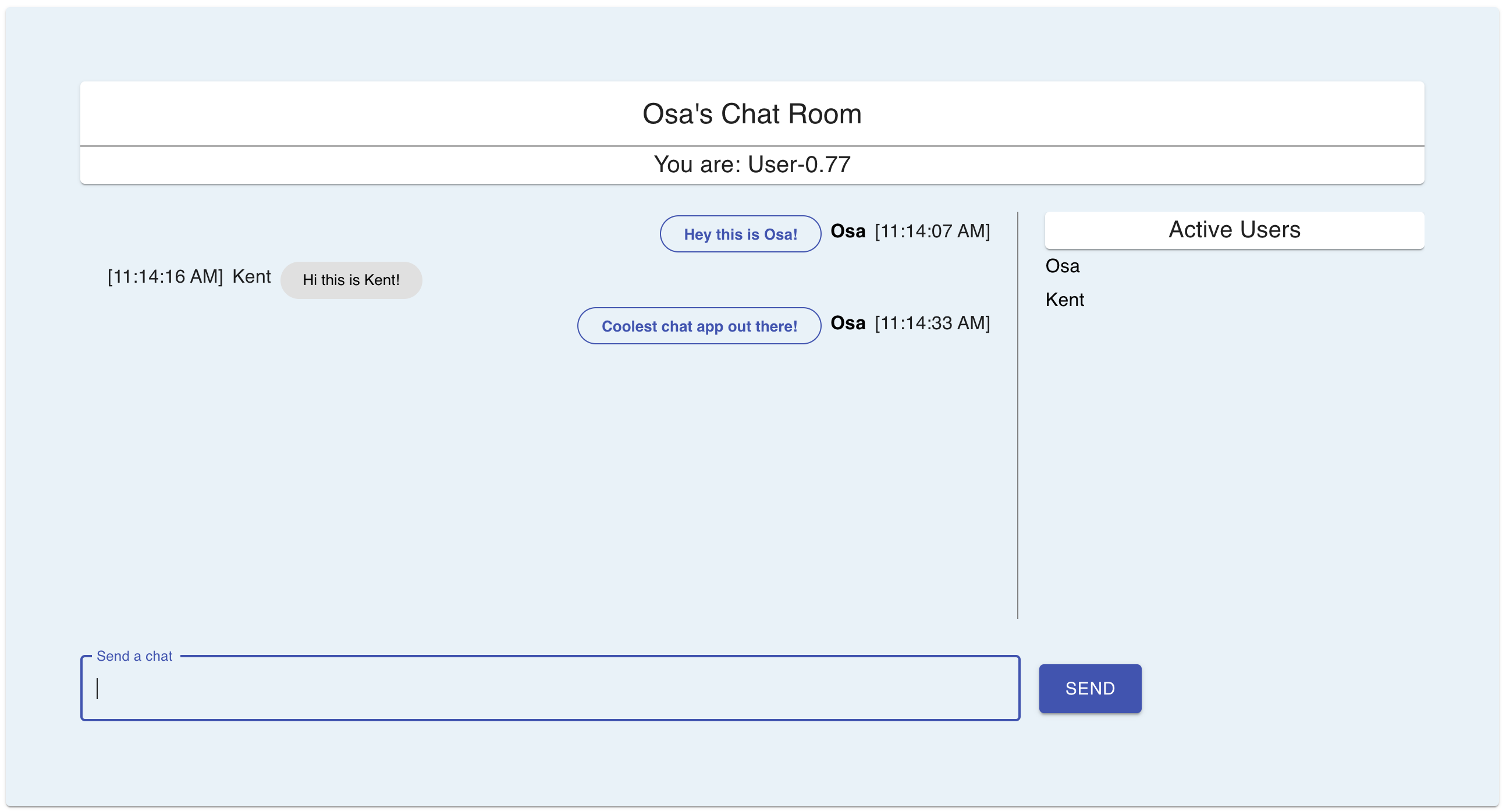Click the 'Hi this is Kent!' message bubble

tap(351, 280)
